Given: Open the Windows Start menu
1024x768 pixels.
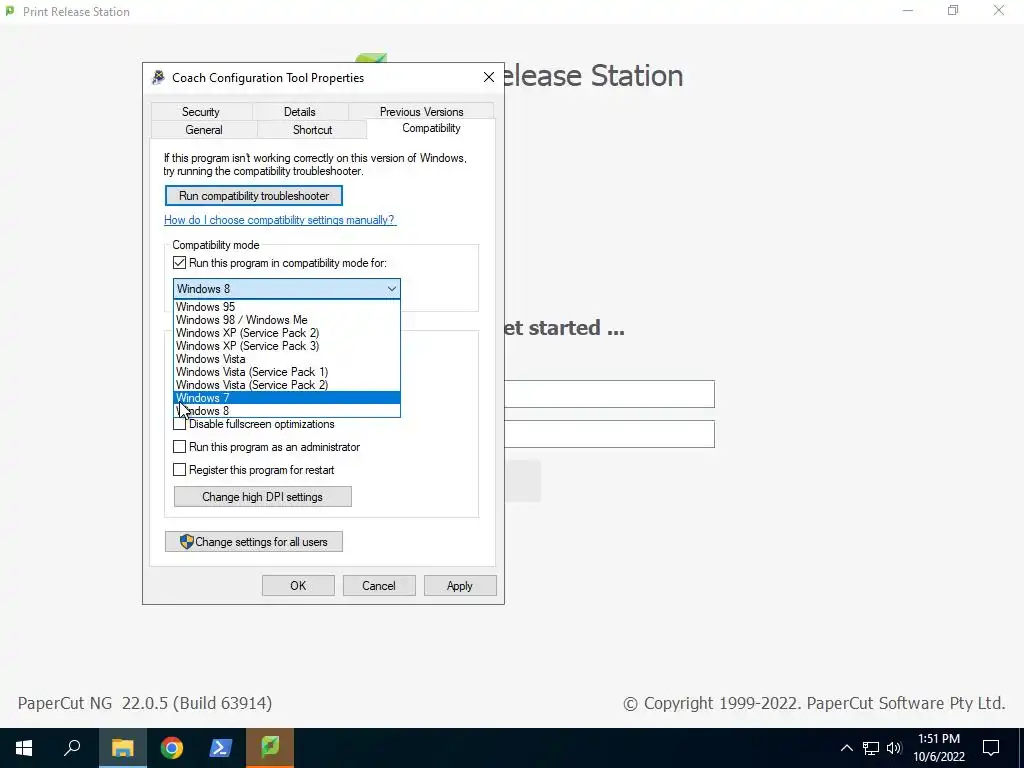Looking at the screenshot, I should pos(24,748).
